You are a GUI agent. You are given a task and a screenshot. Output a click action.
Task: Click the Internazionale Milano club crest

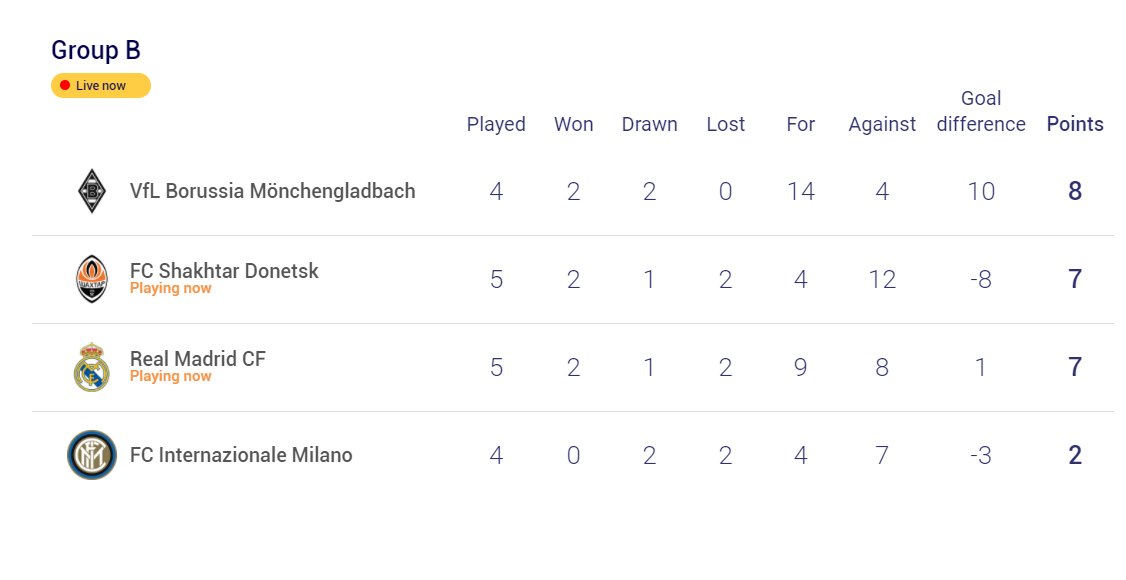point(92,455)
